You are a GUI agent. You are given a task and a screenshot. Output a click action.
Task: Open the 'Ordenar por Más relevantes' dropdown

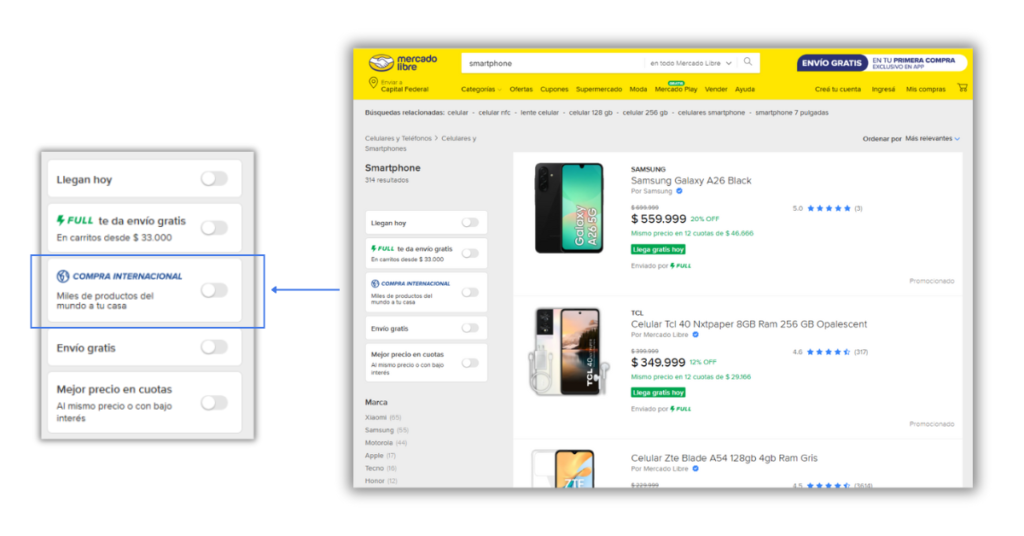[932, 139]
